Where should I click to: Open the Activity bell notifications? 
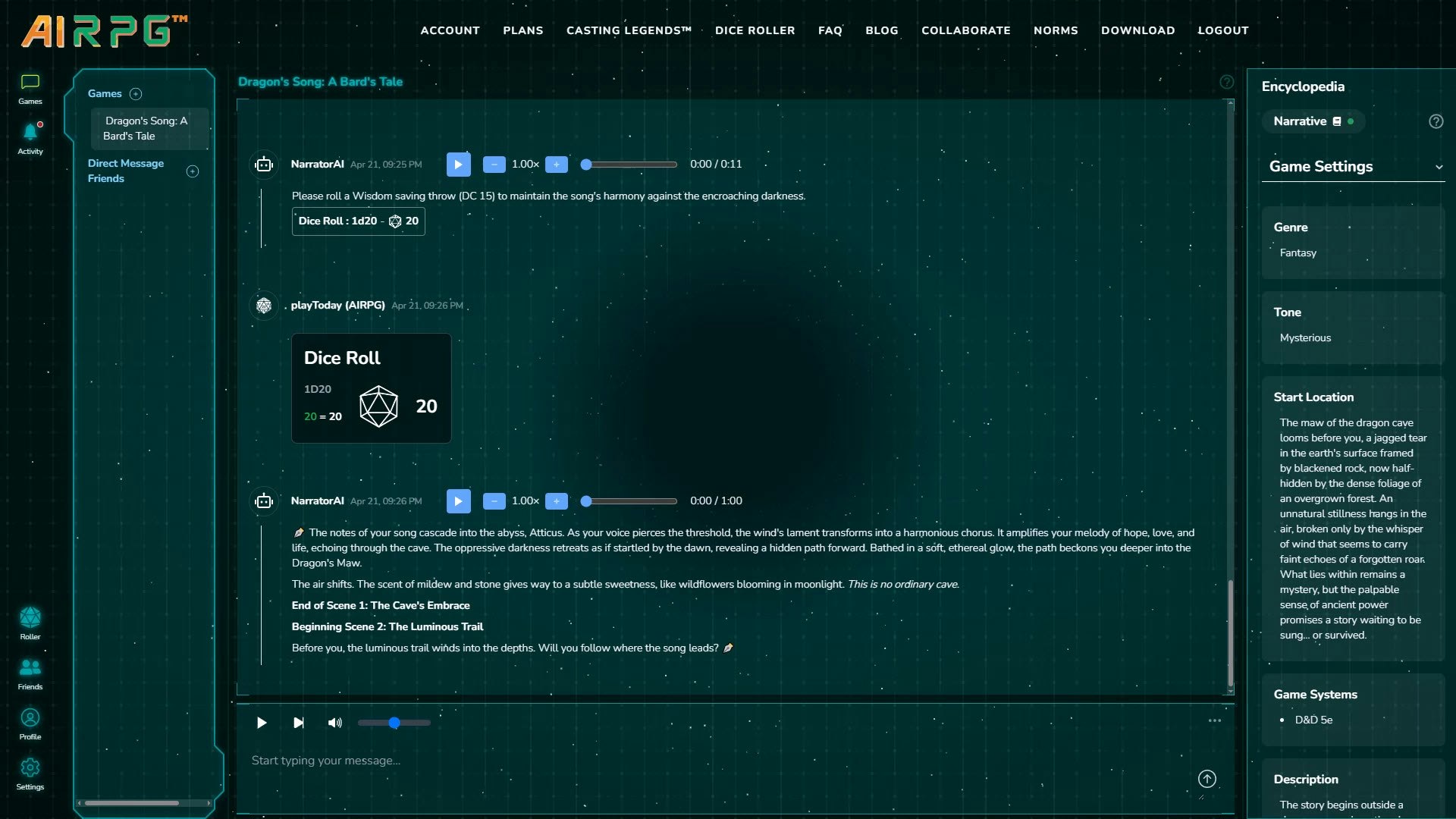point(30,133)
